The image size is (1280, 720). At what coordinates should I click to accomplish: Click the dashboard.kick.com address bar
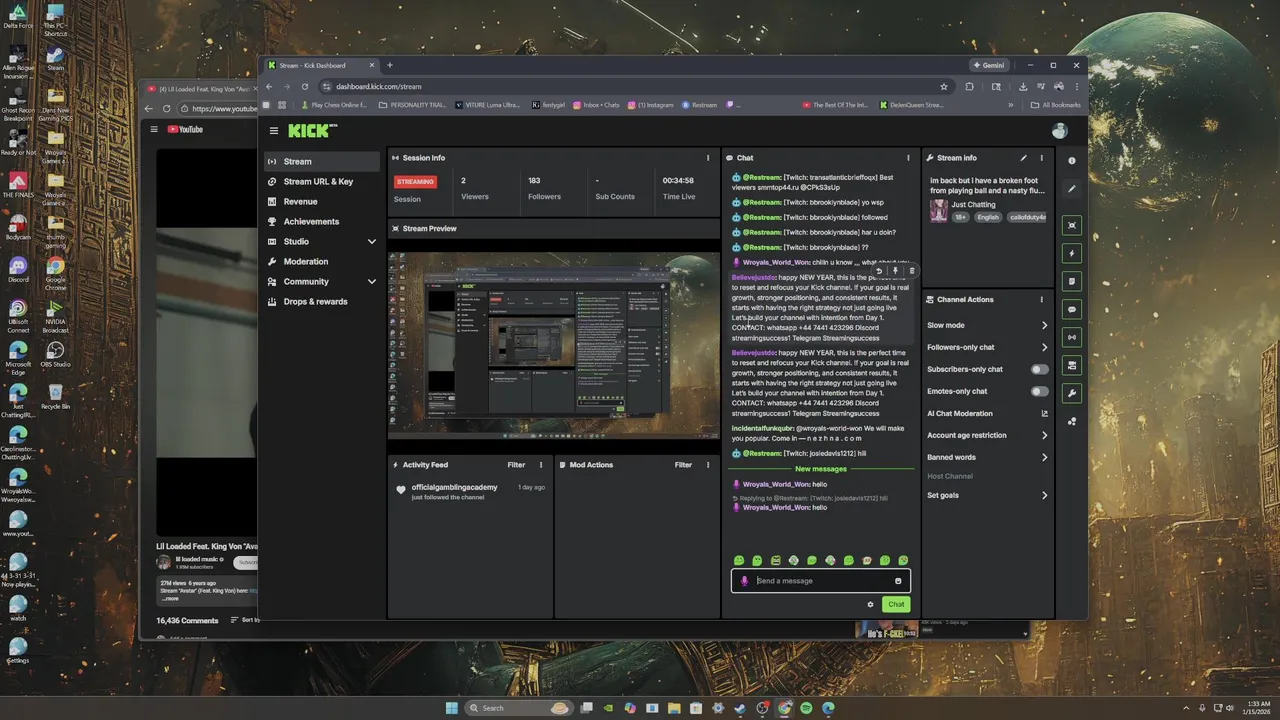point(635,87)
